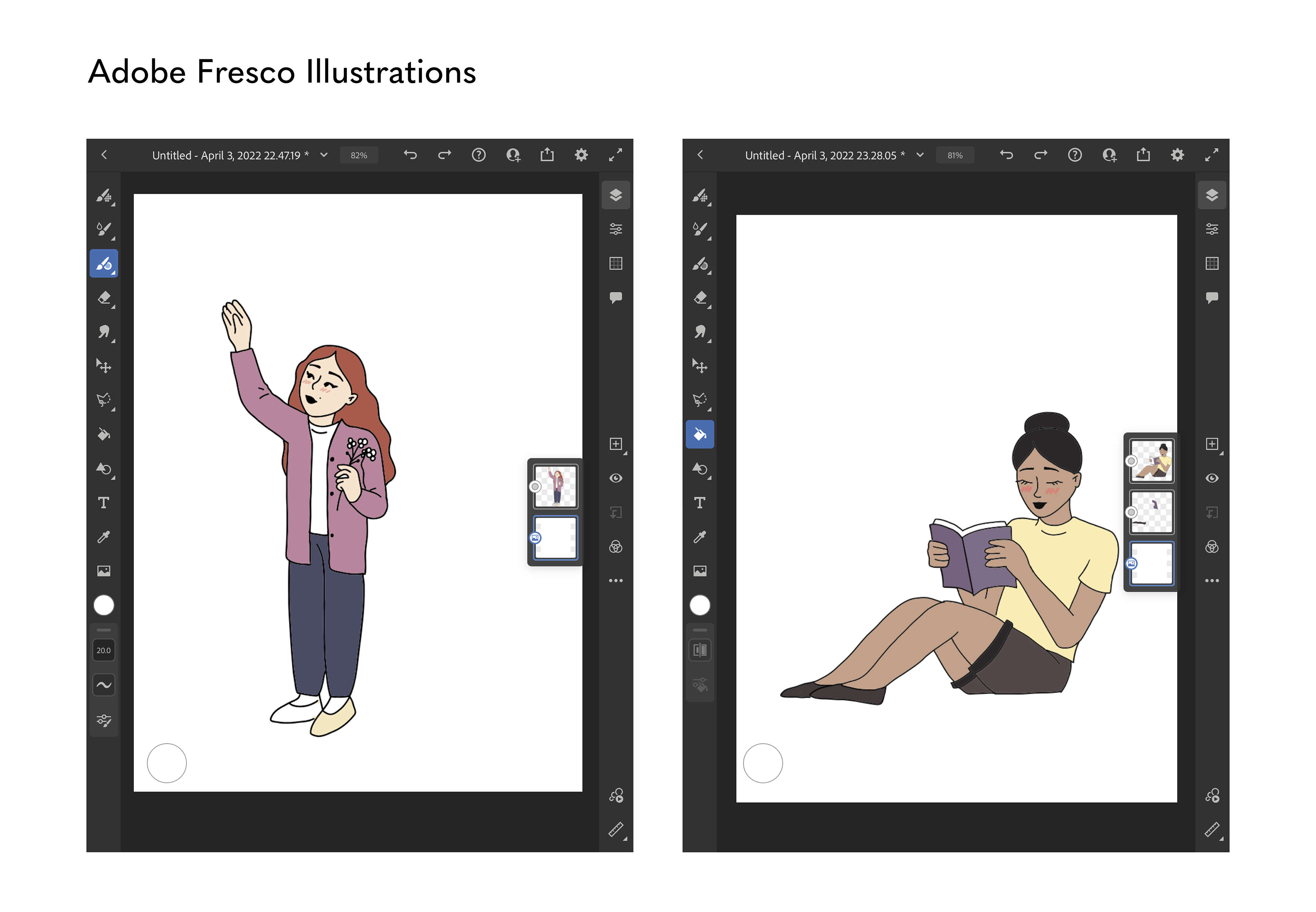Select the Live Brush tool in left window
Viewport: 1316px width, 912px height.
[103, 230]
